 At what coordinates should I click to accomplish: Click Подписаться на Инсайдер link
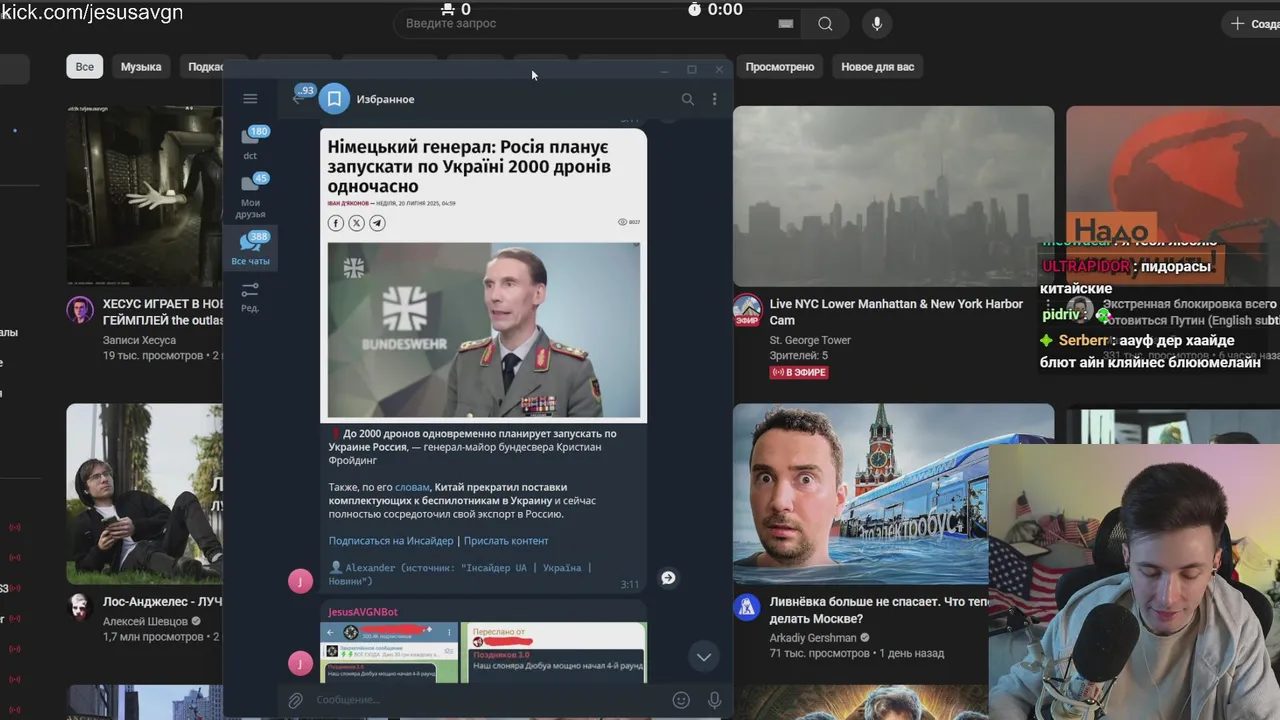[391, 541]
